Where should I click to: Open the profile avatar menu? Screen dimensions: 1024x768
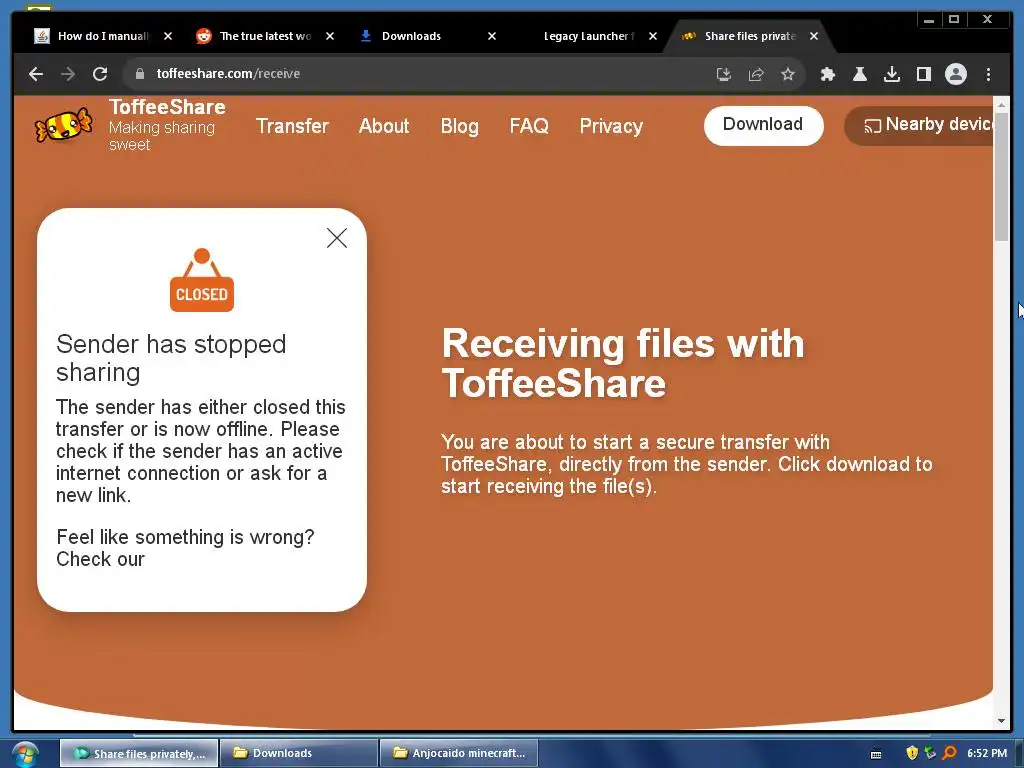coord(955,74)
